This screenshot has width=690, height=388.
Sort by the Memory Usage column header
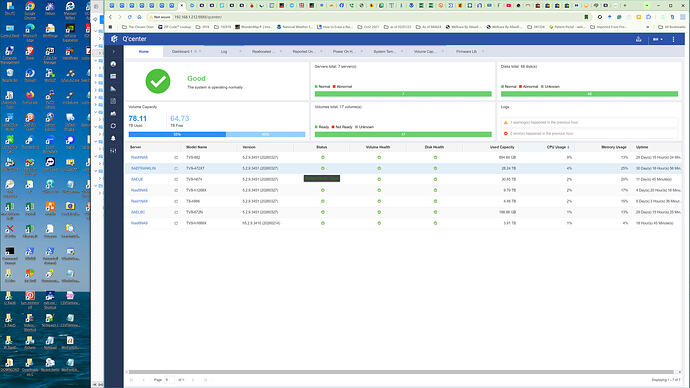tap(613, 147)
